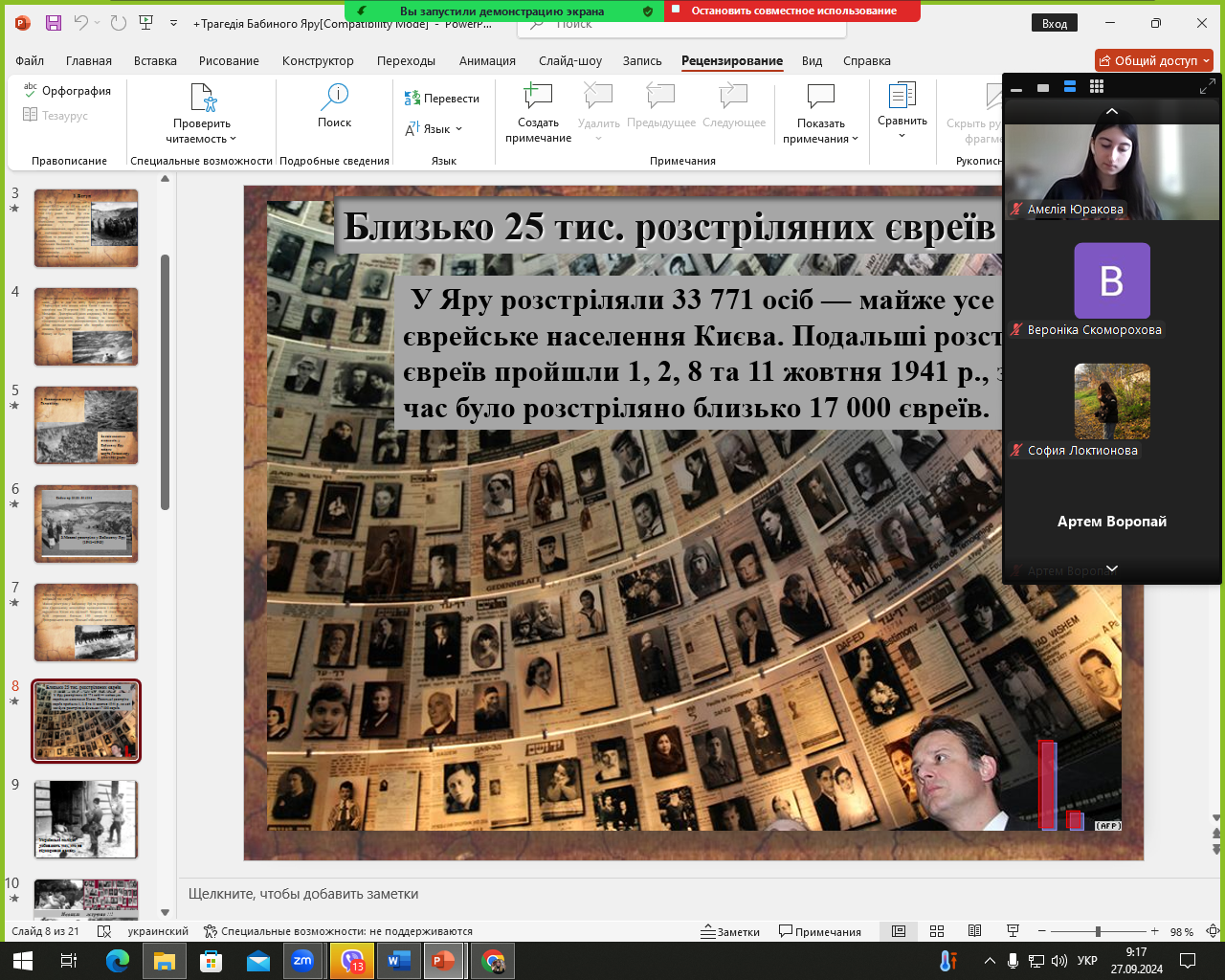Save the presentation with the floppy disk icon
Screen dimensions: 1225x980
[x=54, y=23]
